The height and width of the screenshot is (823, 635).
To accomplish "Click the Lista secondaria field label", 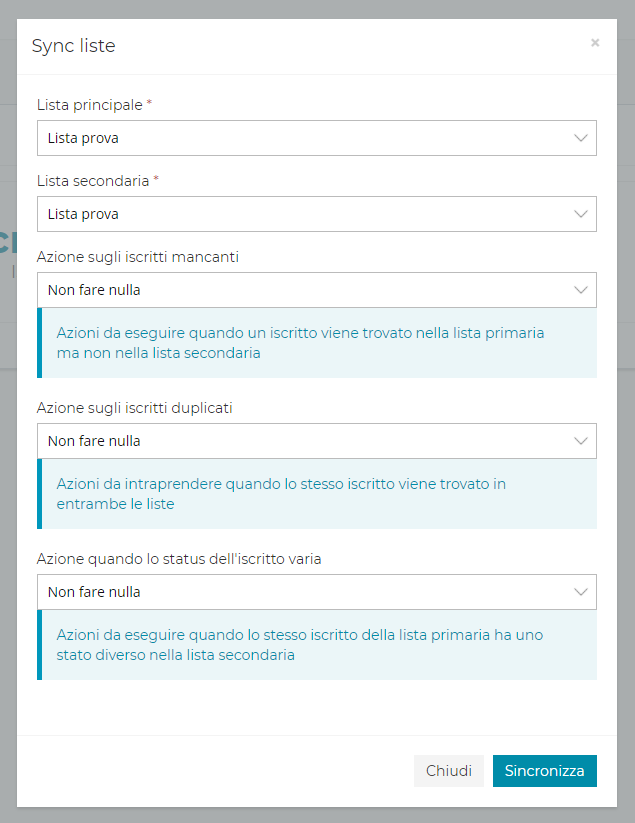I will click(x=93, y=180).
